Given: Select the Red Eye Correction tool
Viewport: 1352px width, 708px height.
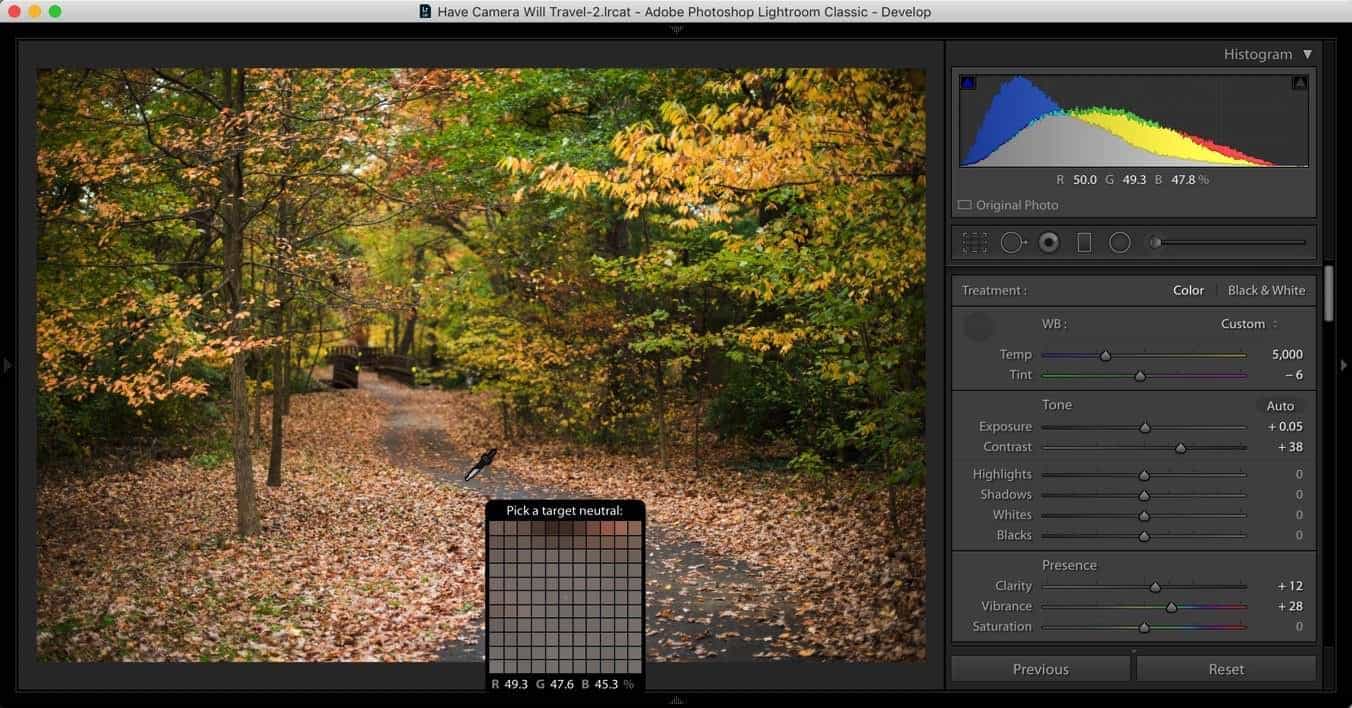Looking at the screenshot, I should click(x=1048, y=242).
